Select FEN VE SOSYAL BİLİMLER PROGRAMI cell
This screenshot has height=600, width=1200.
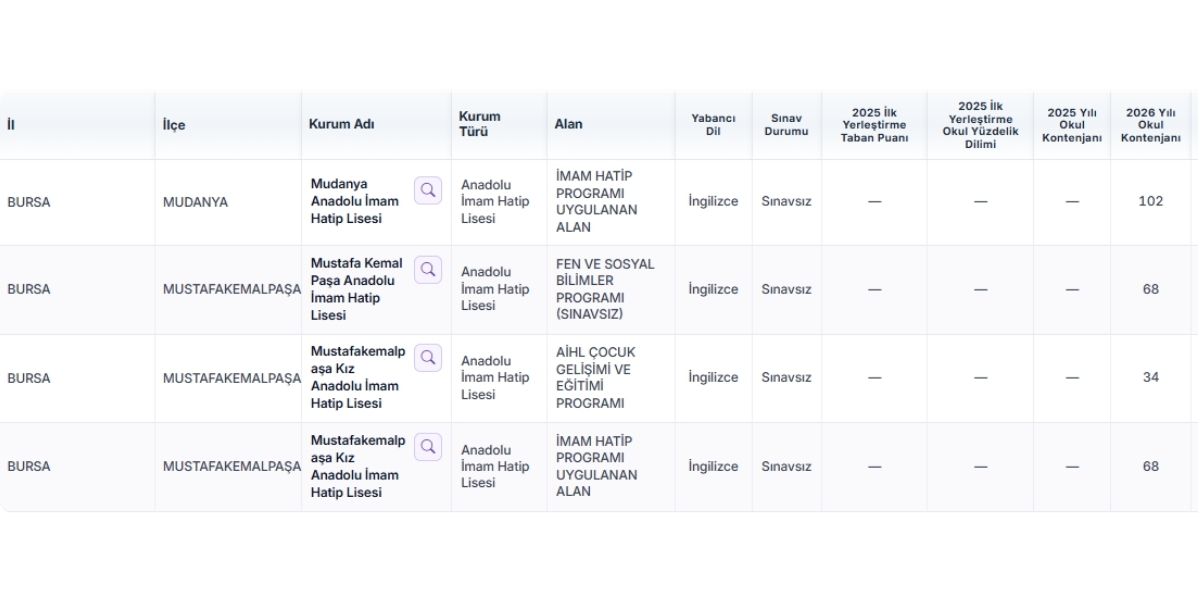pyautogui.click(x=606, y=289)
